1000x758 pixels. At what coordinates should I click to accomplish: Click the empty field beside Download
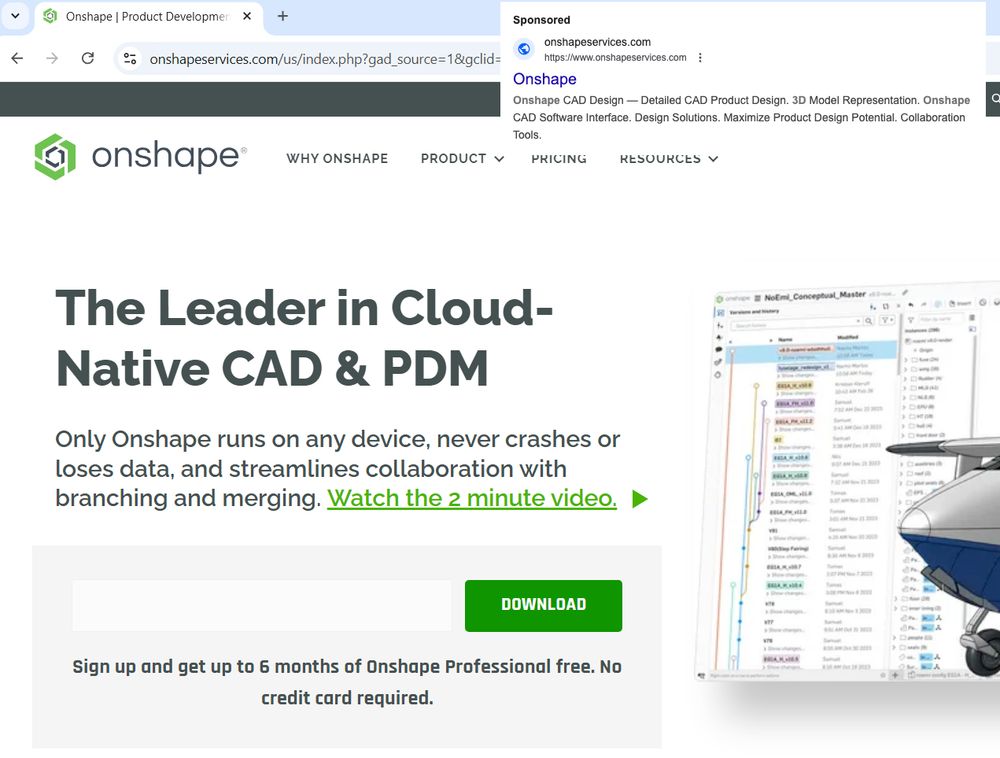(262, 606)
